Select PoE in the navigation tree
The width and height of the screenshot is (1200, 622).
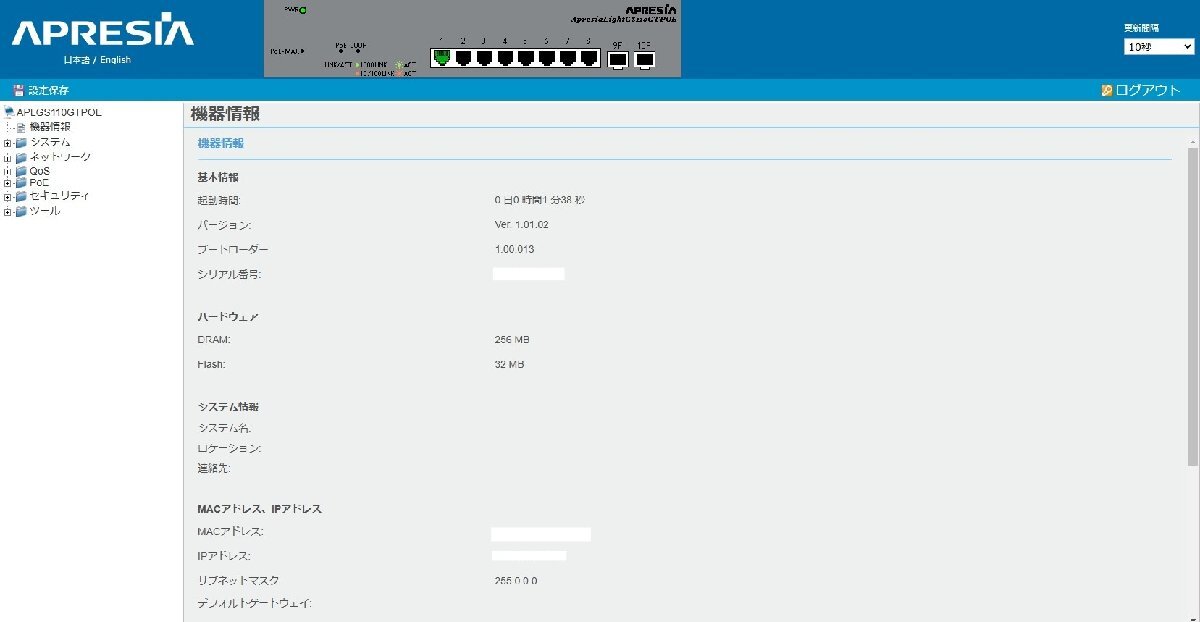tap(39, 183)
